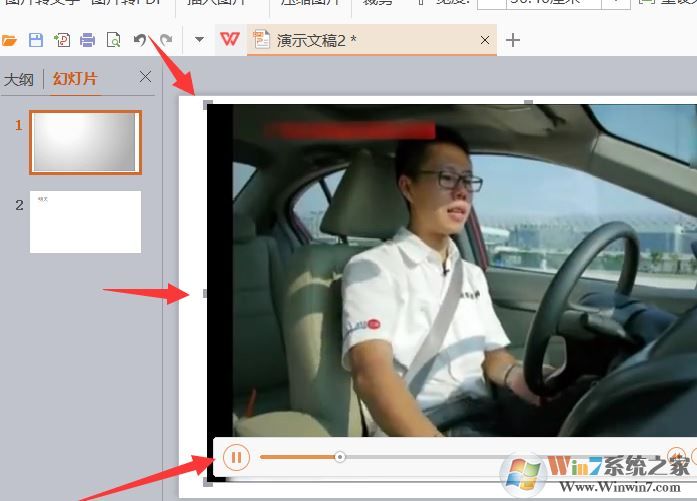Open a new document tab with plus
This screenshot has height=501, width=697.
[x=513, y=40]
